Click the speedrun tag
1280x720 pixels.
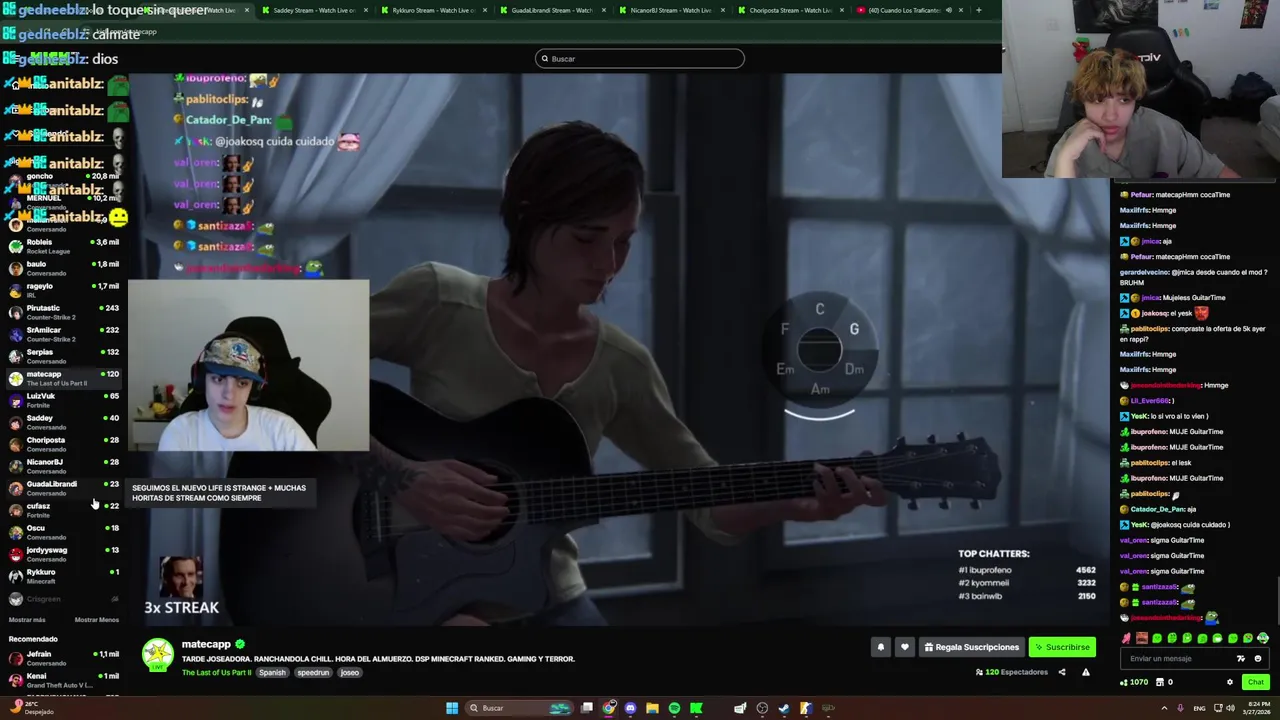[313, 673]
